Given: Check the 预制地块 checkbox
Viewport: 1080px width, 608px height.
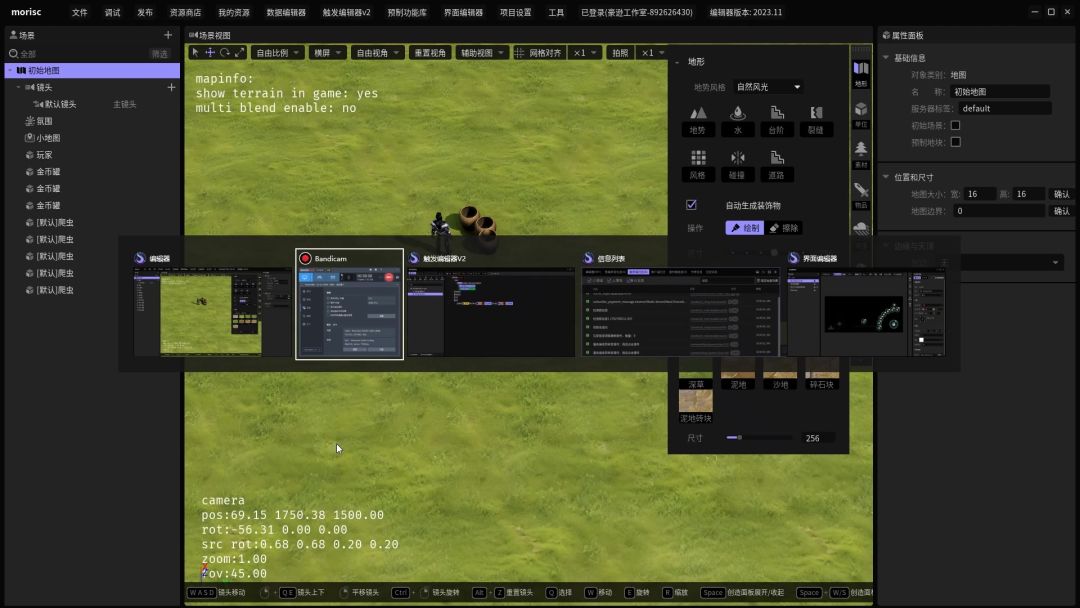Looking at the screenshot, I should coord(955,142).
